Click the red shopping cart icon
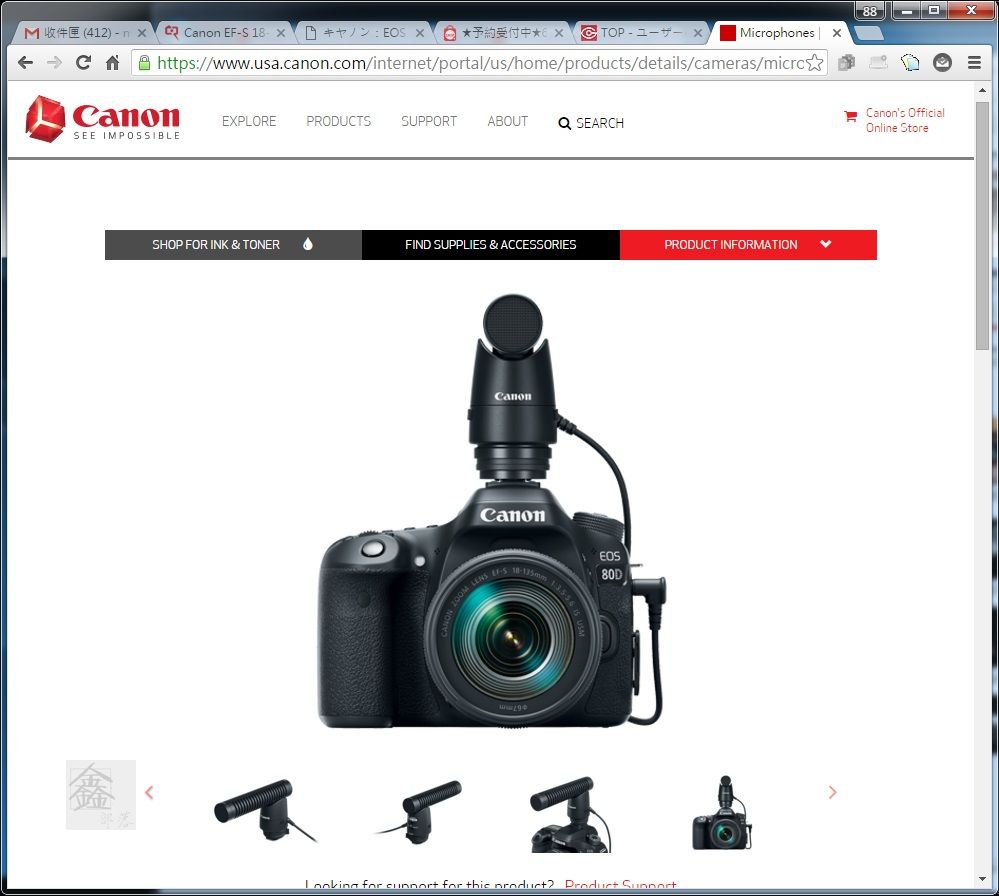The height and width of the screenshot is (896, 999). click(851, 117)
